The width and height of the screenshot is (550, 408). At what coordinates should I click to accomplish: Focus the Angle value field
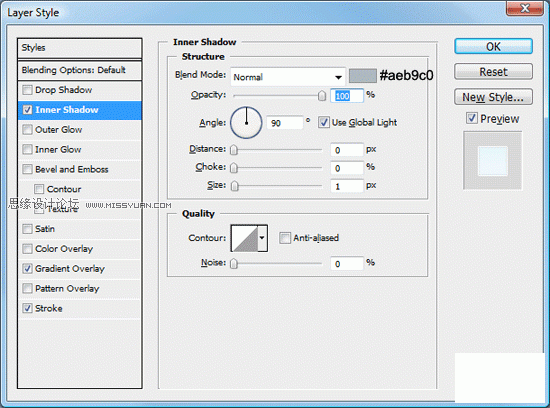pyautogui.click(x=284, y=123)
